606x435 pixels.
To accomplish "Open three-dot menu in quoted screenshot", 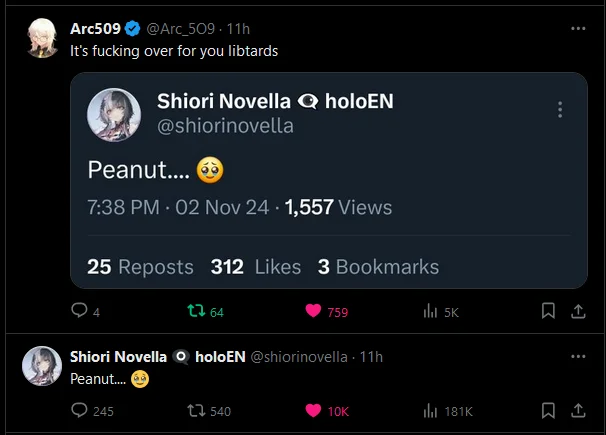I will click(560, 110).
